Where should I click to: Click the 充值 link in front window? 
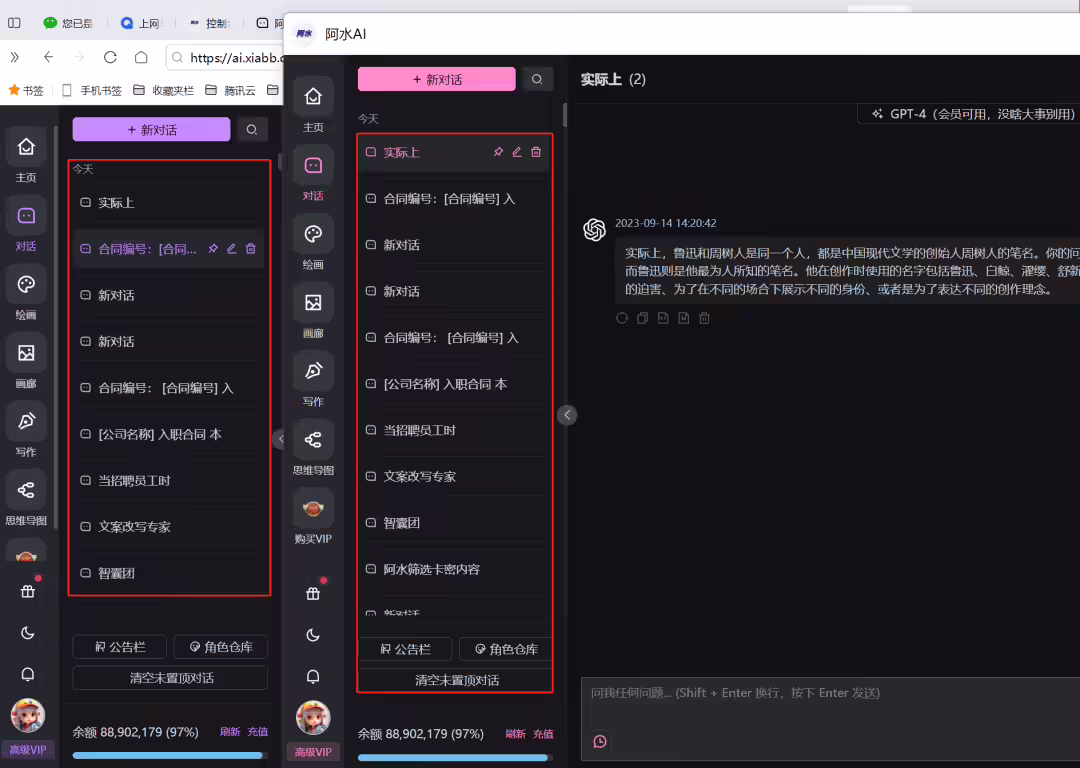(543, 734)
